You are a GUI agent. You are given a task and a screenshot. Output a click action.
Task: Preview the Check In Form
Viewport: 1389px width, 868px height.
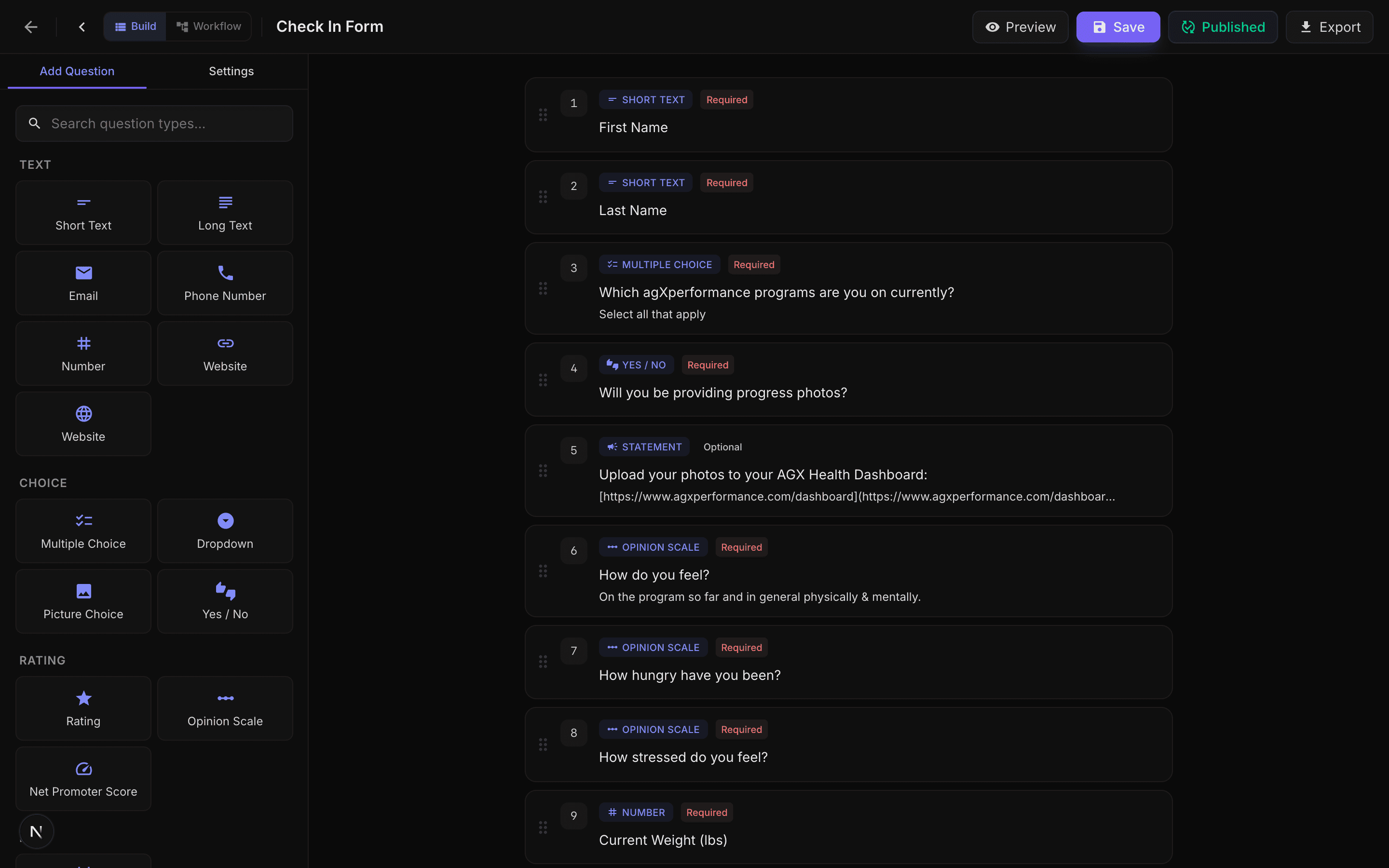click(1020, 27)
